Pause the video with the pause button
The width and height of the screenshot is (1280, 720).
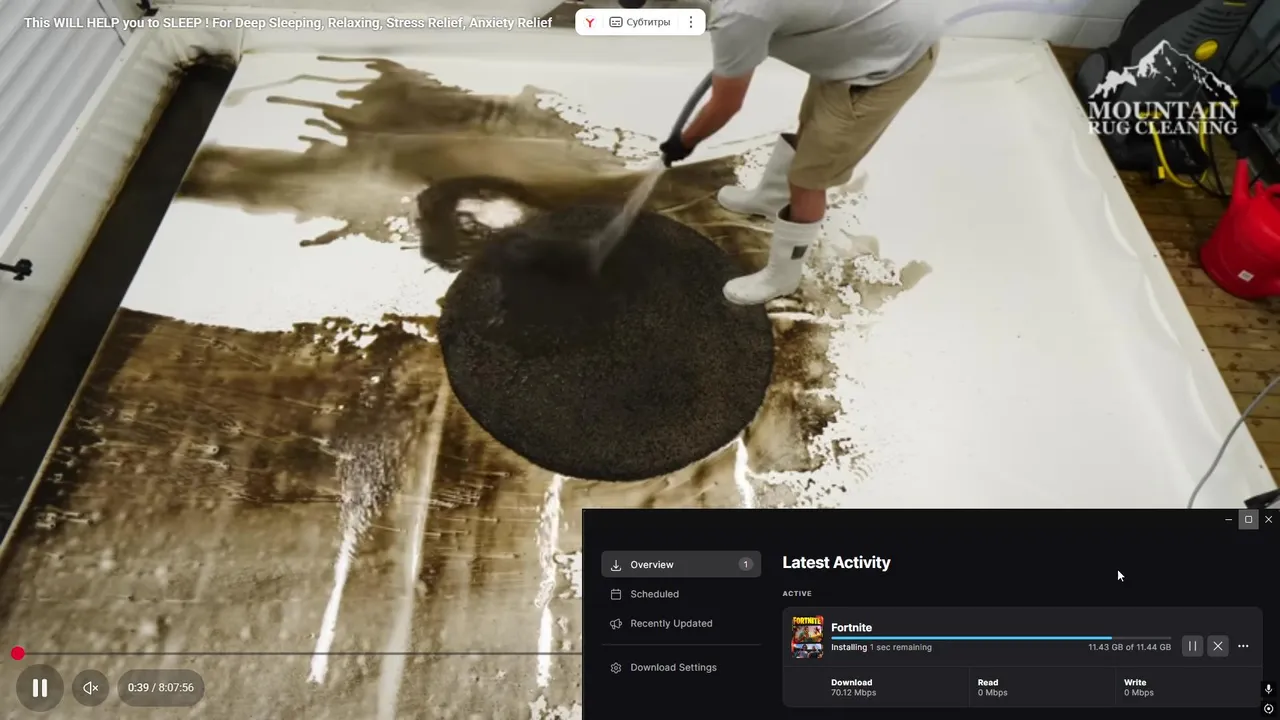[x=40, y=688]
